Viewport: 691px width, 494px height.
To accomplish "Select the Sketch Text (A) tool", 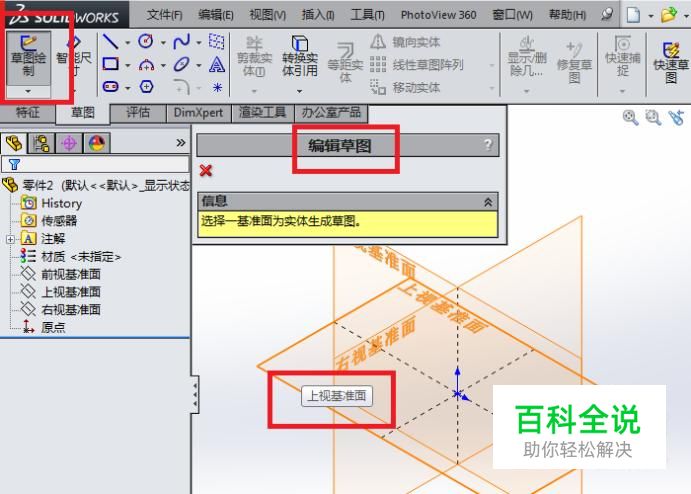I will (217, 65).
